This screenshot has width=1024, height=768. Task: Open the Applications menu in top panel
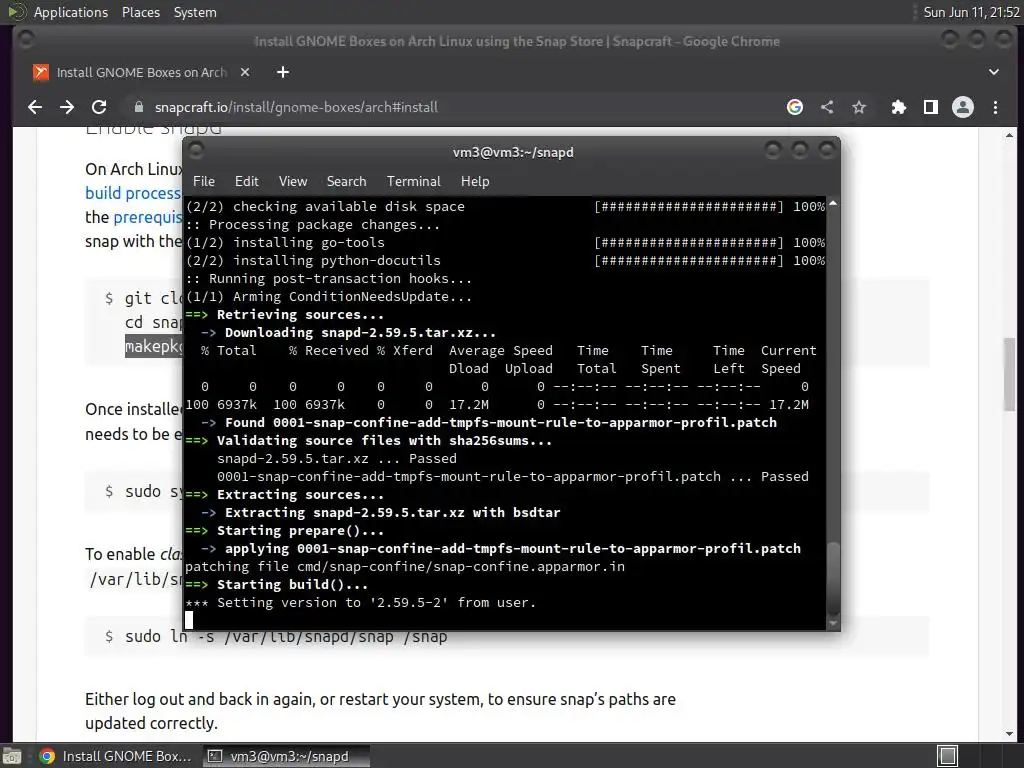point(71,12)
